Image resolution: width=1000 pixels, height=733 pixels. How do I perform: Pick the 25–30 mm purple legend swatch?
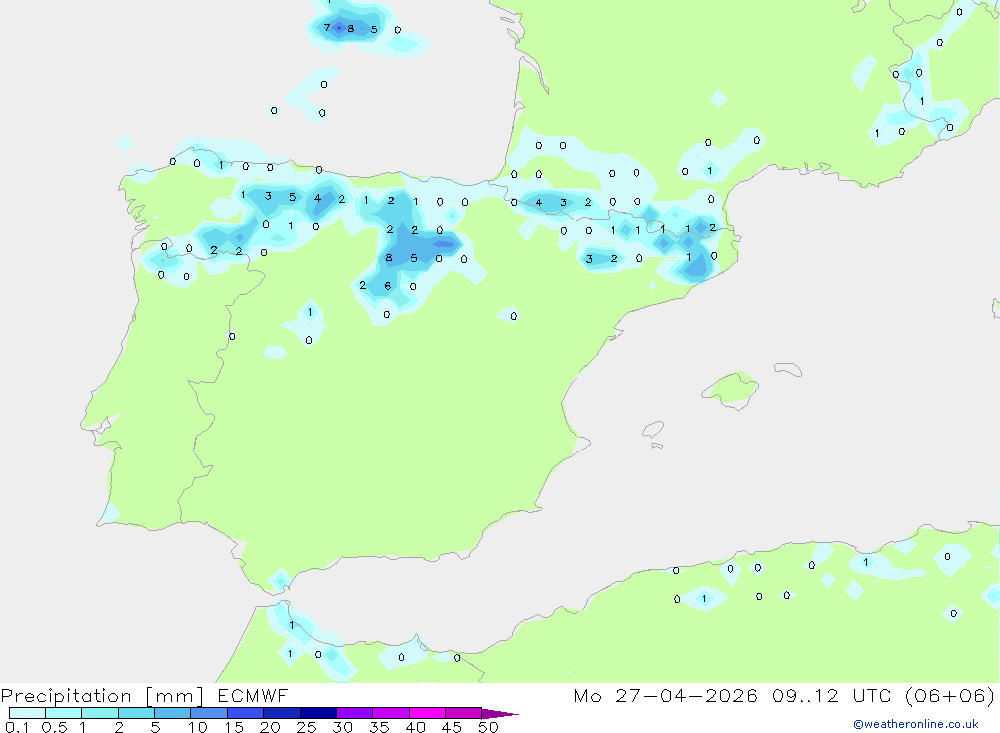pos(318,713)
